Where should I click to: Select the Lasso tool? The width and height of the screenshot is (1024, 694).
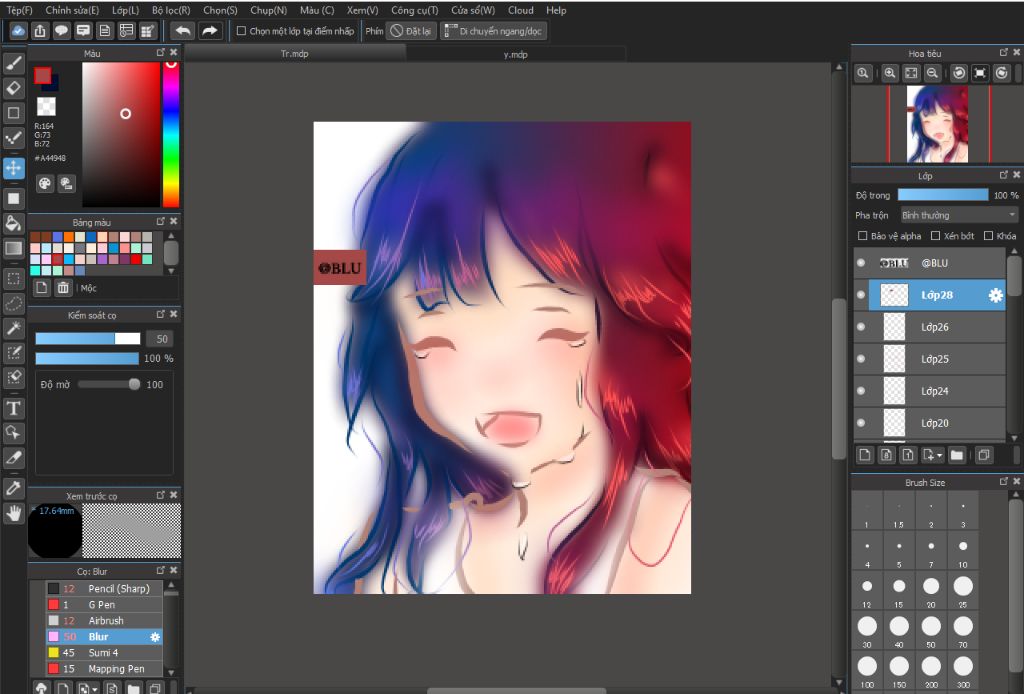coord(14,304)
